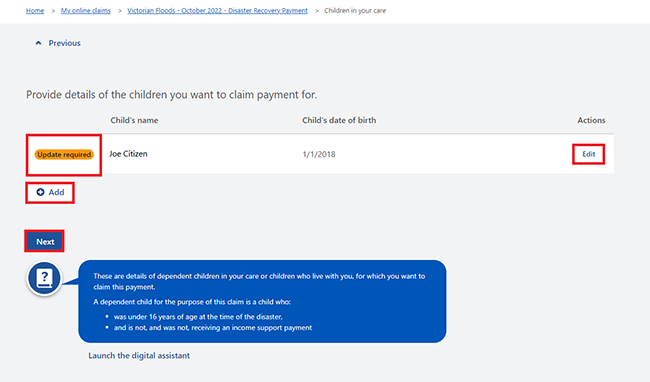Click the 1/1/2018 date of birth cell
Viewport: 650px width, 382px height.
319,155
